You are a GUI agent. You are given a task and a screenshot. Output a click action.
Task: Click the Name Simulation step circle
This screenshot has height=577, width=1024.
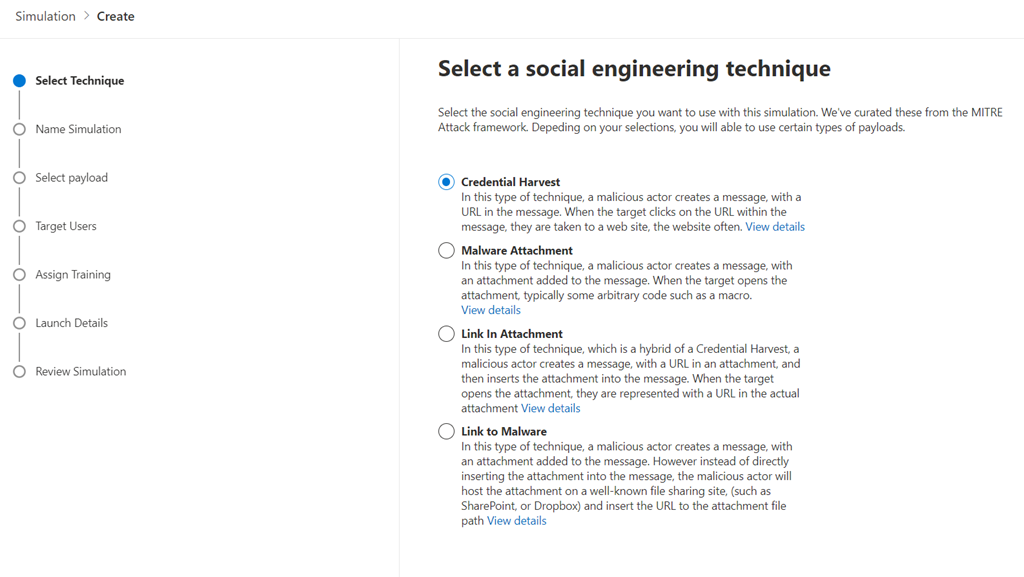19,129
